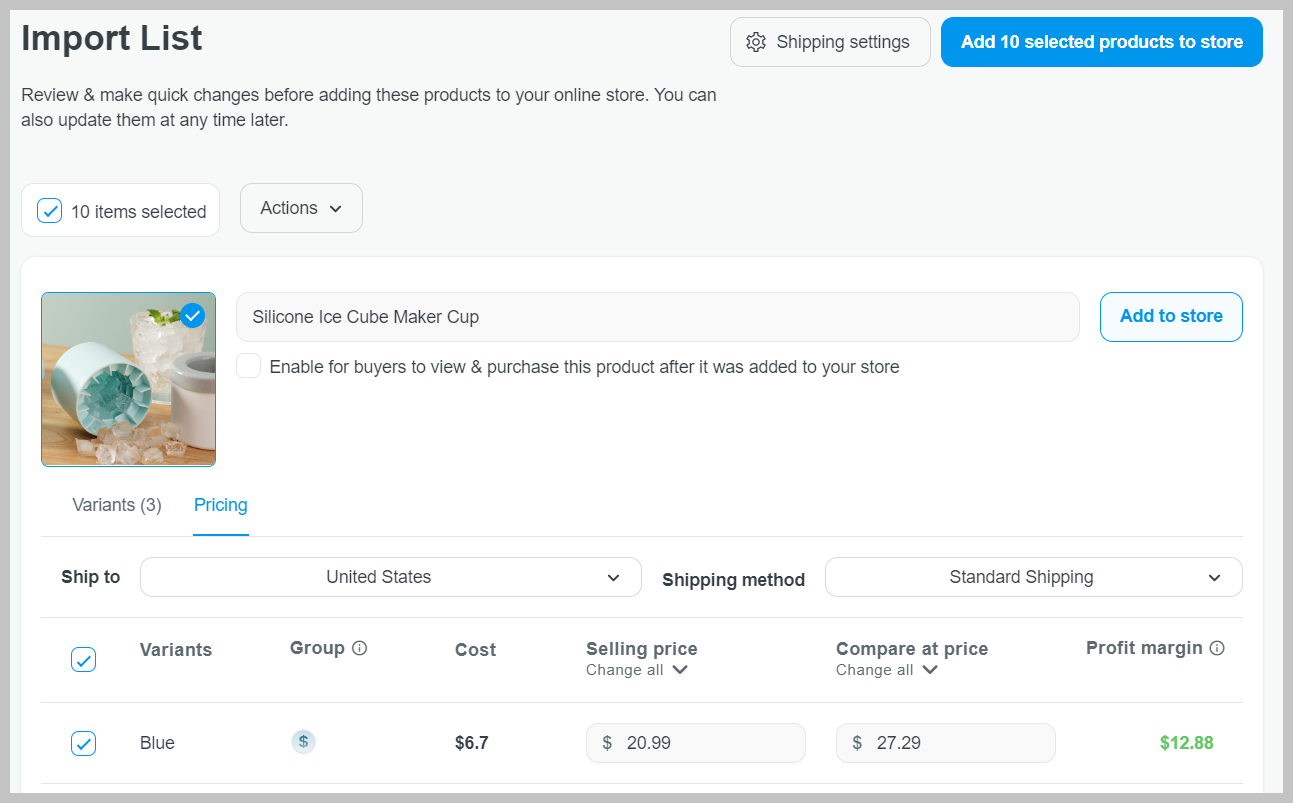Toggle the 10 items selected checkbox

click(x=49, y=211)
